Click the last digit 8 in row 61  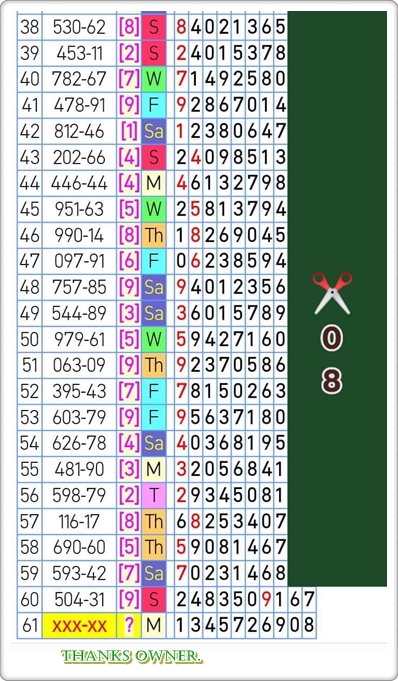(309, 625)
